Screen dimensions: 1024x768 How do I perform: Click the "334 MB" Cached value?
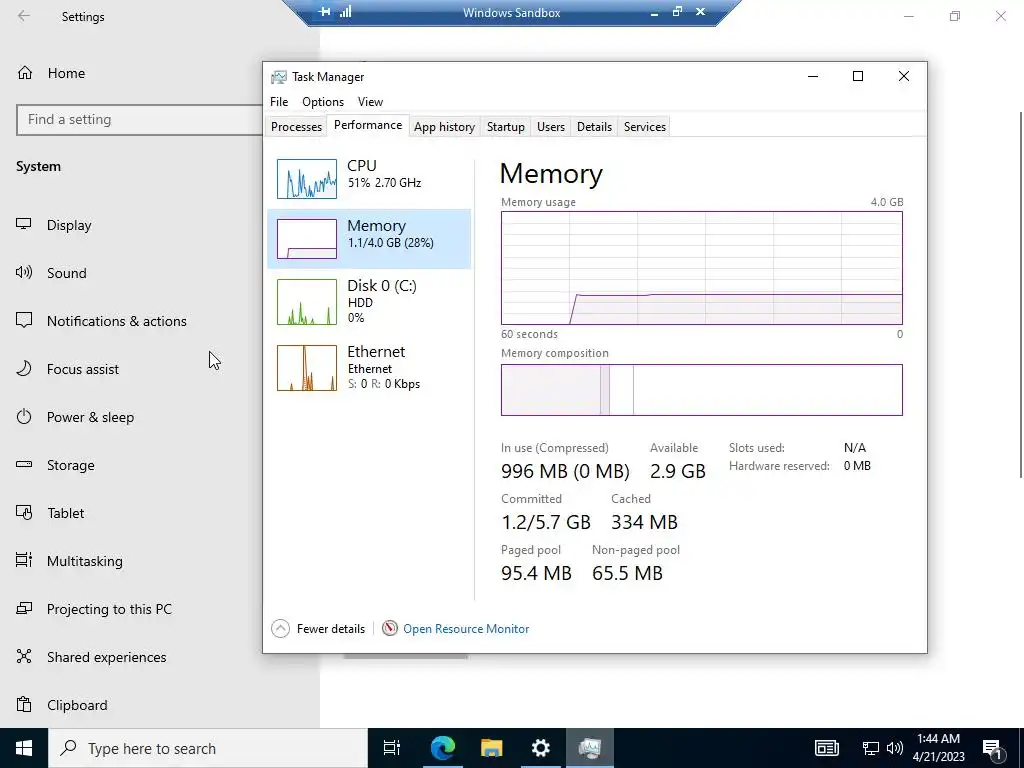point(644,522)
